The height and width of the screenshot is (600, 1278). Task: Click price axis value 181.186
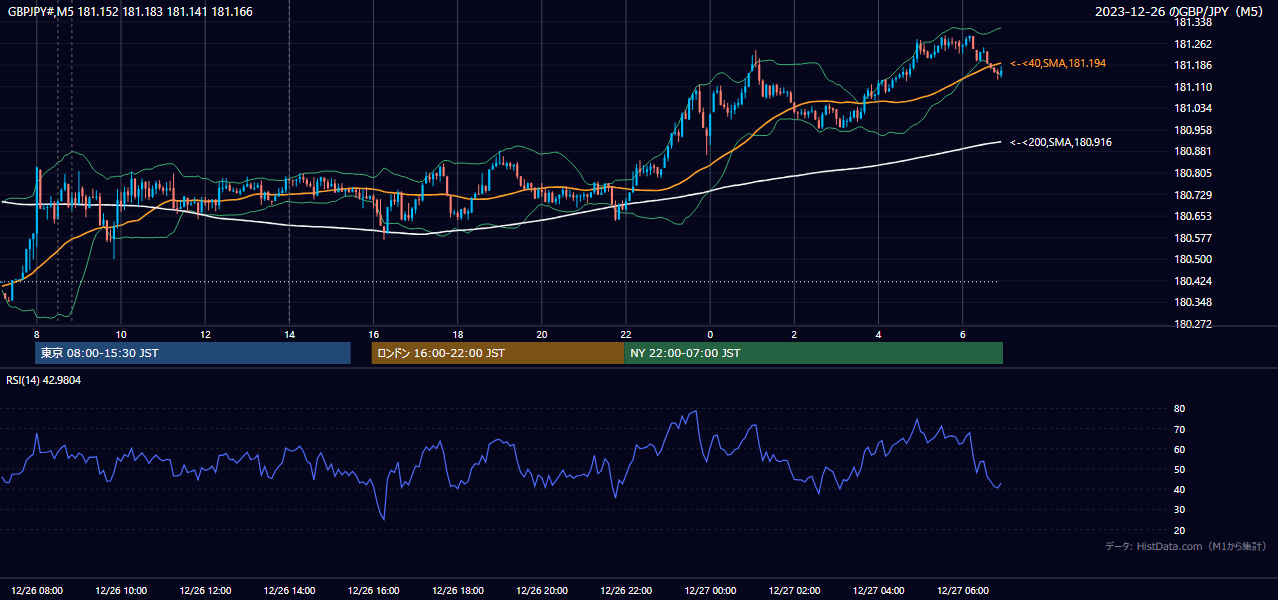click(1193, 65)
